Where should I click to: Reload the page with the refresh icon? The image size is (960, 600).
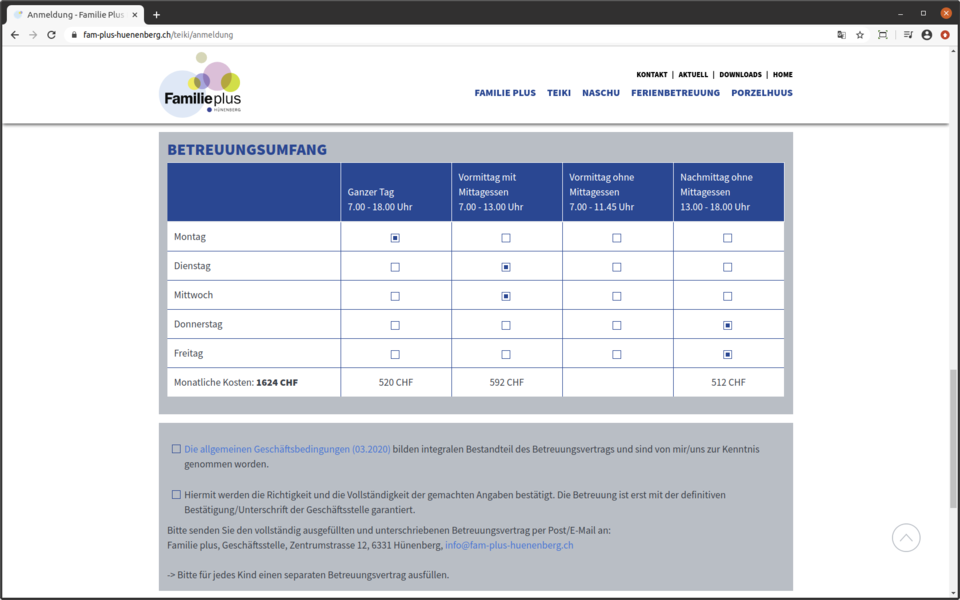(x=51, y=35)
